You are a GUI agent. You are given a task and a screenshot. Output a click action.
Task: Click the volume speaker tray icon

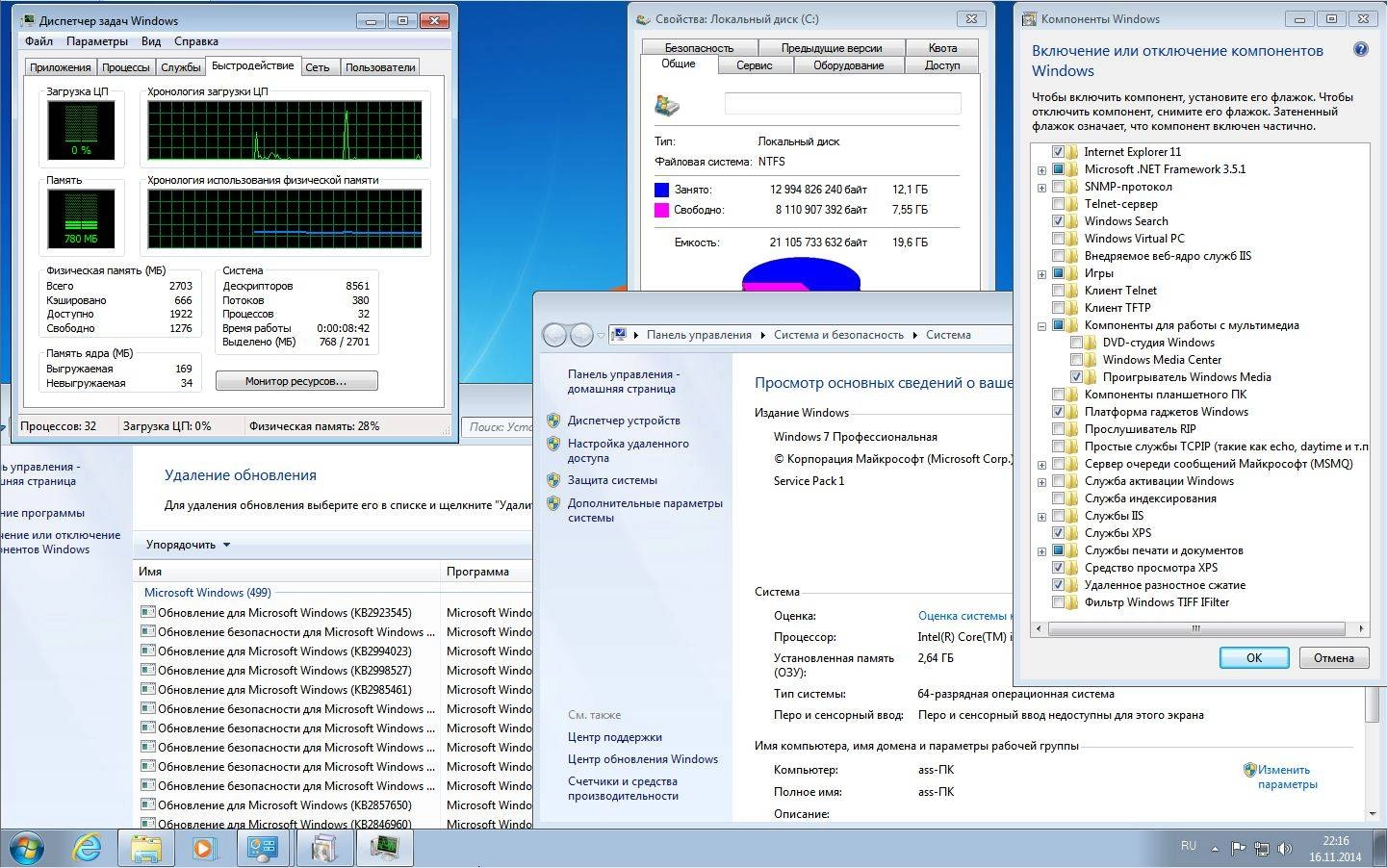[x=1284, y=849]
